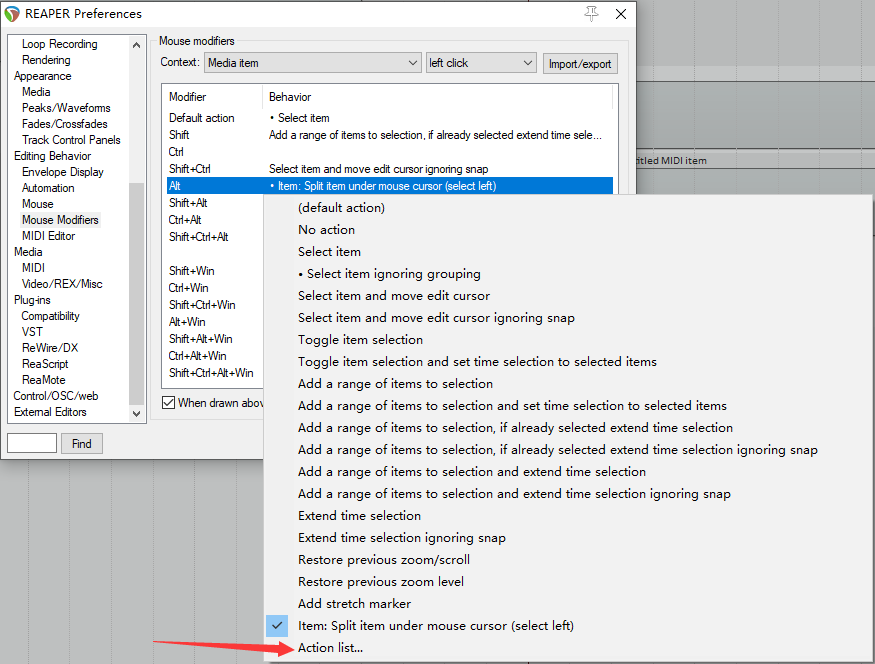875x664 pixels.
Task: Select the checked "Split item under mouse cursor" entry
Action: point(435,626)
